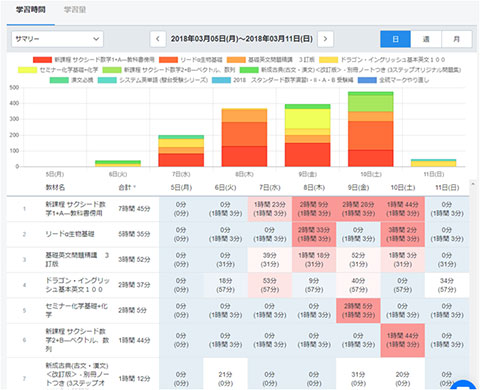Click the 6日(火) bar in chart
The width and height of the screenshot is (480, 390).
click(118, 163)
